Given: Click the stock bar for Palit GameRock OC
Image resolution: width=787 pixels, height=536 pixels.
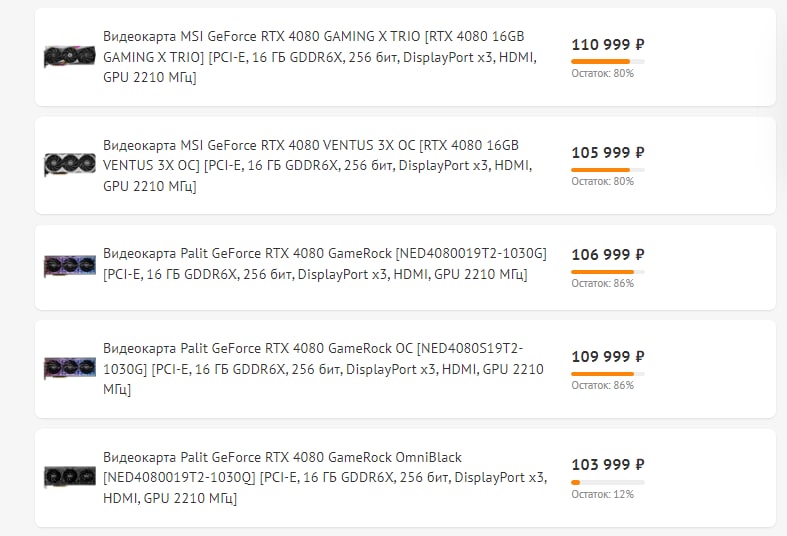Looking at the screenshot, I should pos(607,374).
